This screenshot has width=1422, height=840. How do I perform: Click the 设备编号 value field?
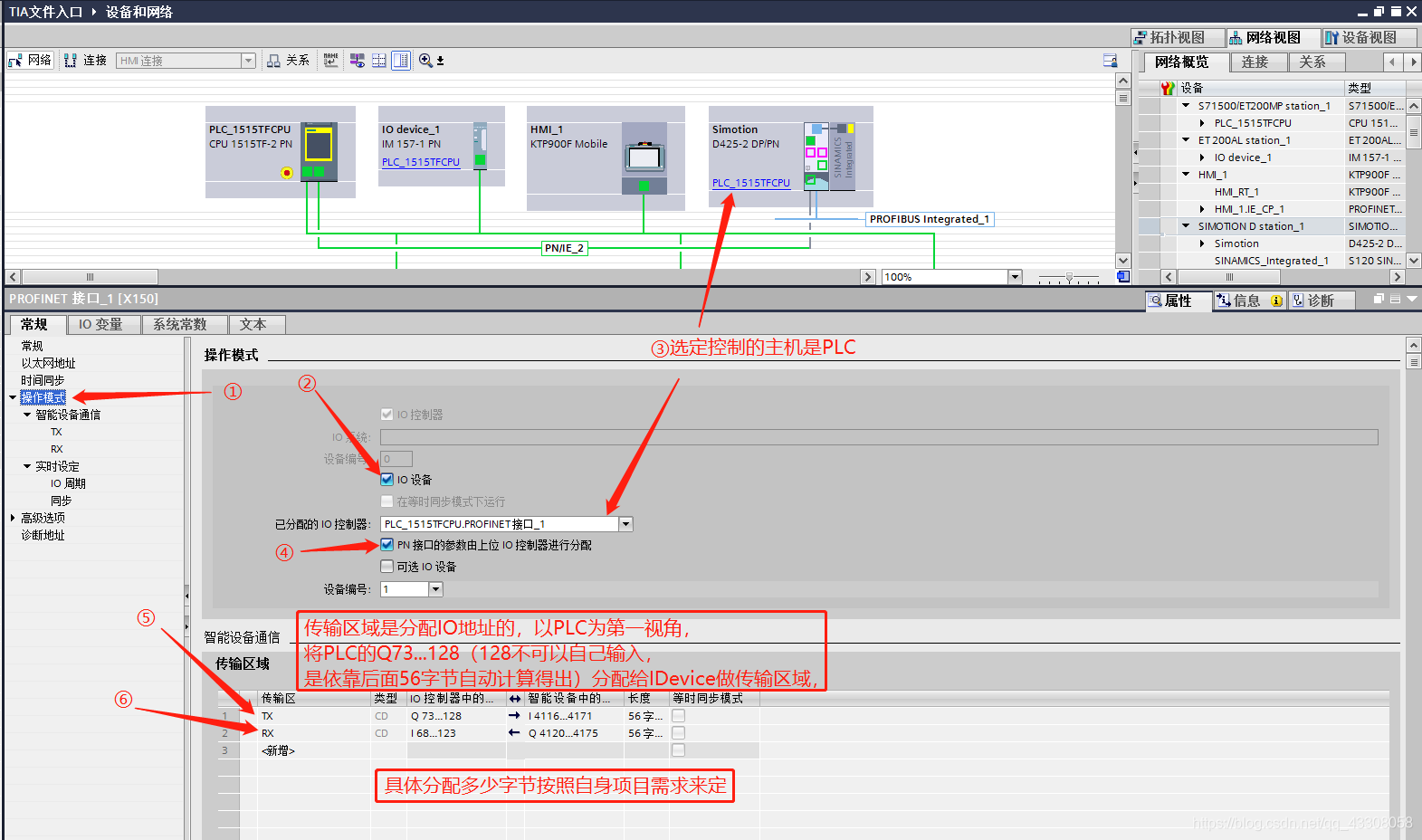[x=405, y=589]
